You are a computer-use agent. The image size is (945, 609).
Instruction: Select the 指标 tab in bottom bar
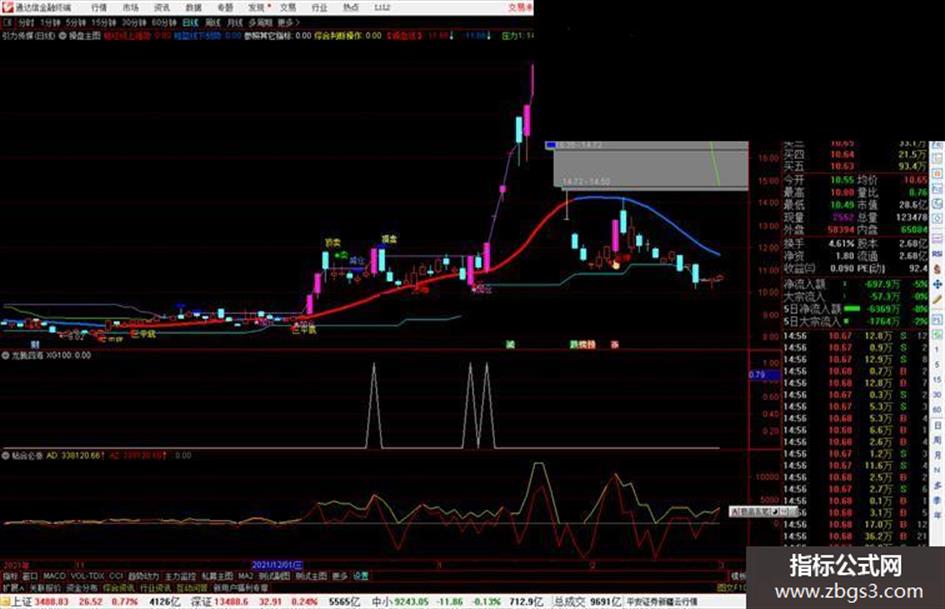[x=10, y=576]
